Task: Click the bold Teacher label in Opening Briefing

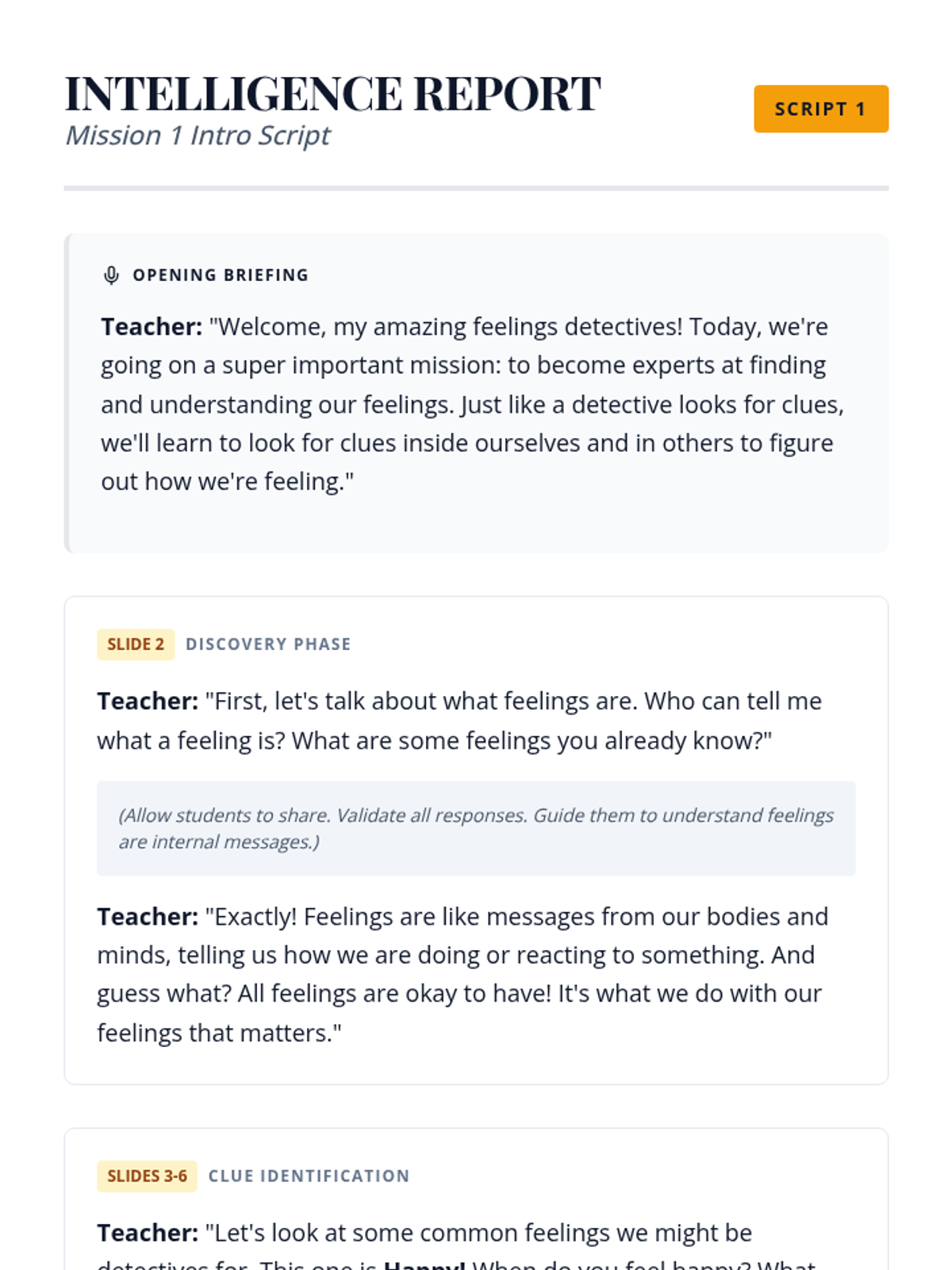Action: click(x=152, y=327)
